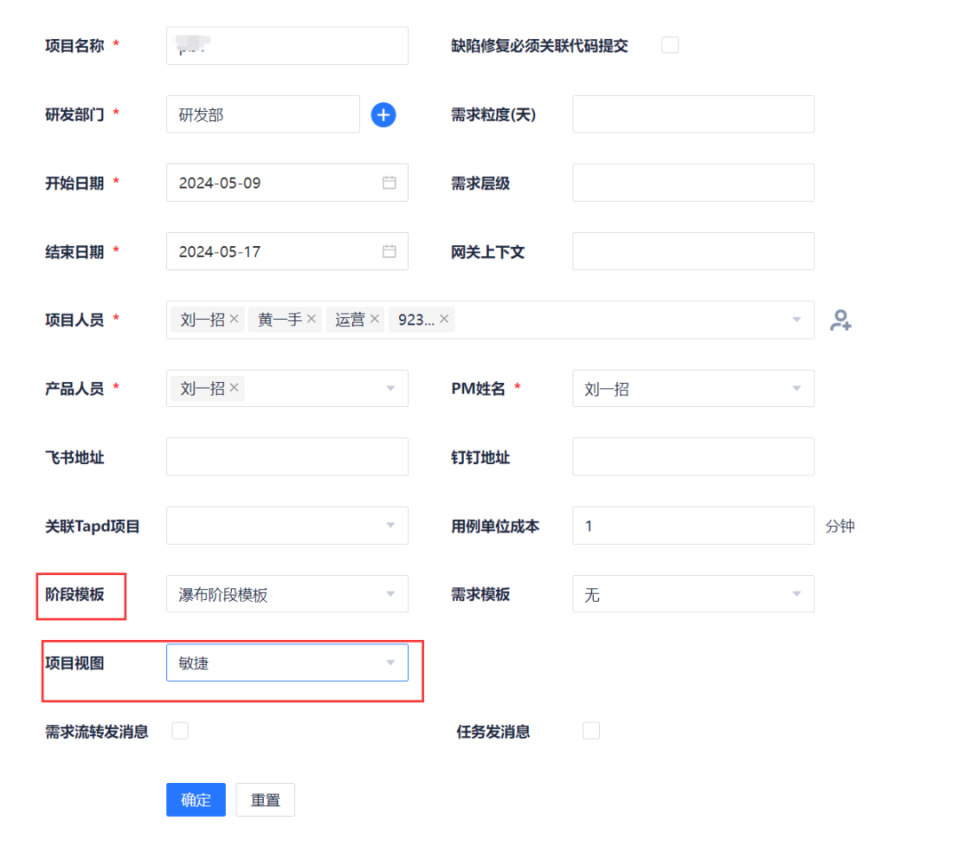The width and height of the screenshot is (960, 847).
Task: Open the 需求模板 dropdown showing 无
Action: tap(693, 594)
